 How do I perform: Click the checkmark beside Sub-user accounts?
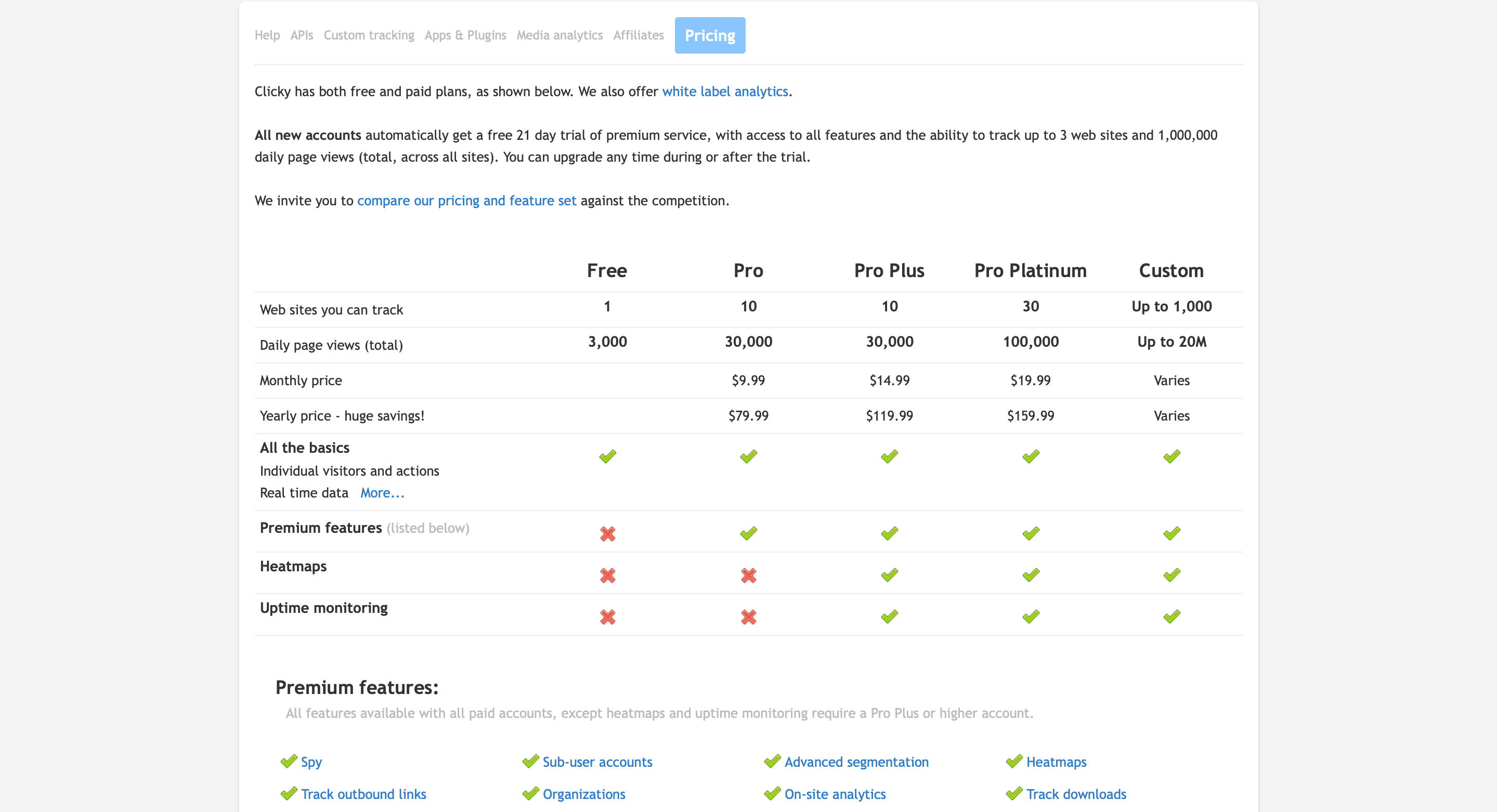pos(530,762)
